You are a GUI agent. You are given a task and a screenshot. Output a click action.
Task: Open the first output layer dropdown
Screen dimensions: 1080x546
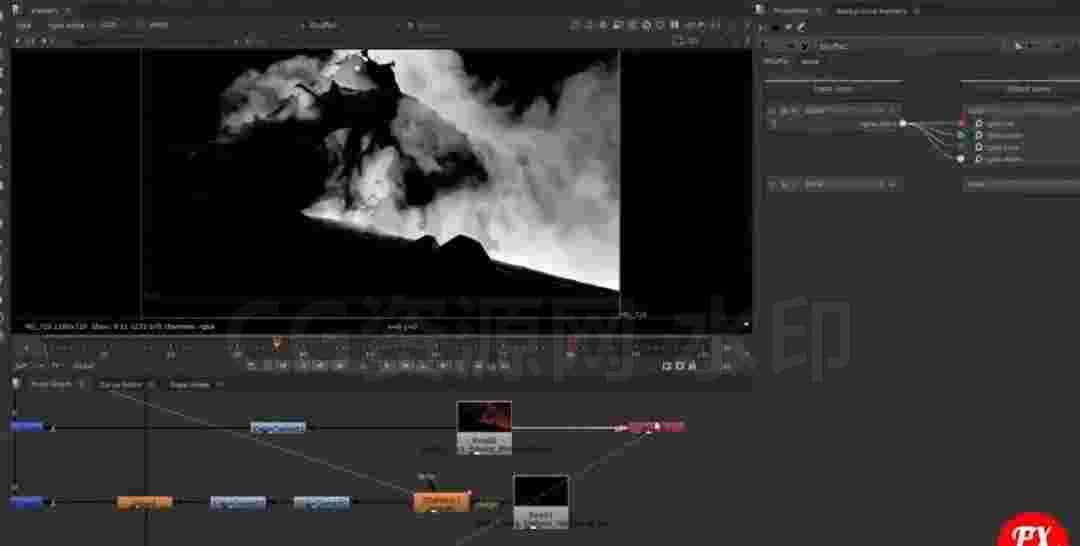tap(1021, 110)
